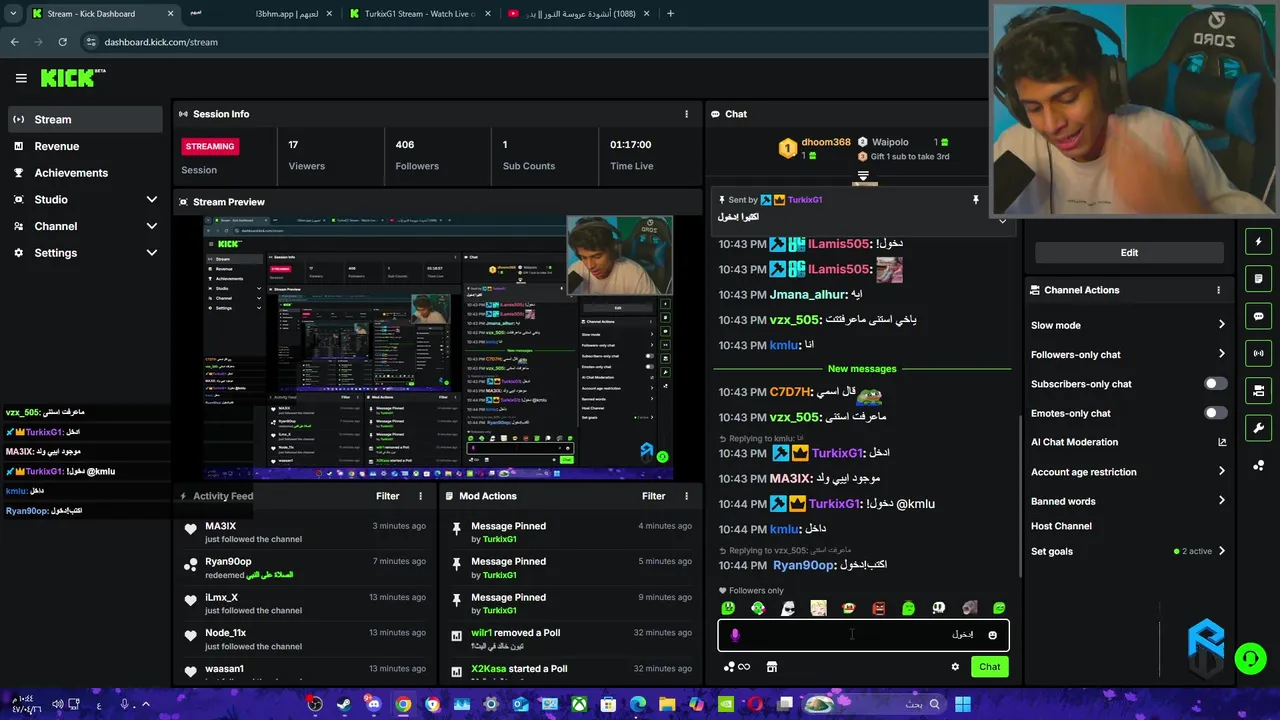1280x720 pixels.
Task: Send message with the green Chat button
Action: pyautogui.click(x=989, y=667)
